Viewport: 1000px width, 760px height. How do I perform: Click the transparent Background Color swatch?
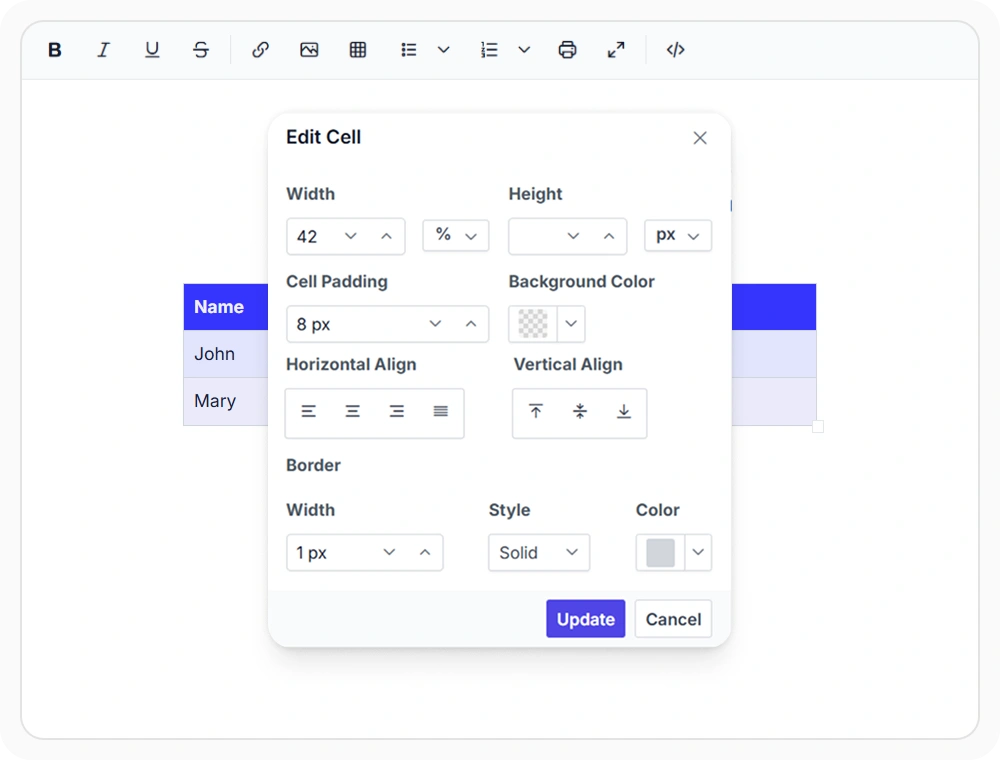533,324
